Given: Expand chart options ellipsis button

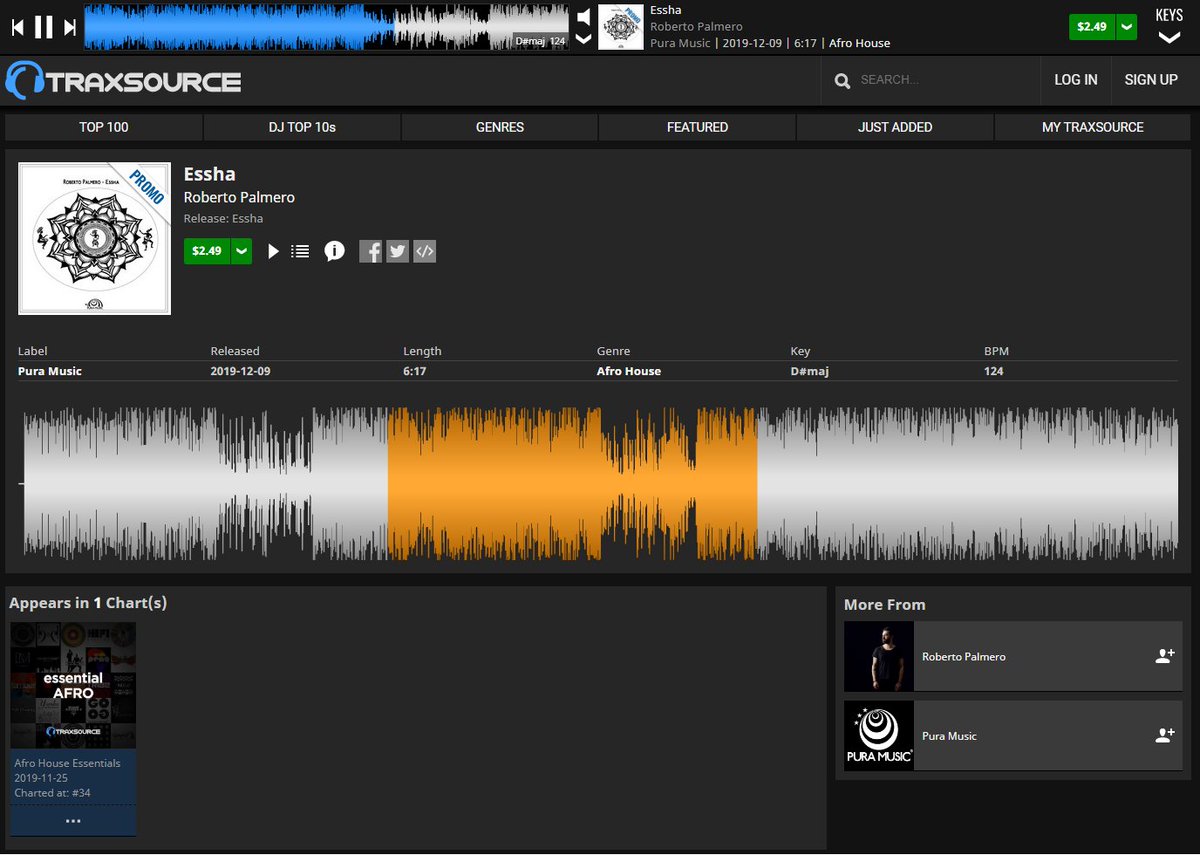Looking at the screenshot, I should tap(73, 821).
